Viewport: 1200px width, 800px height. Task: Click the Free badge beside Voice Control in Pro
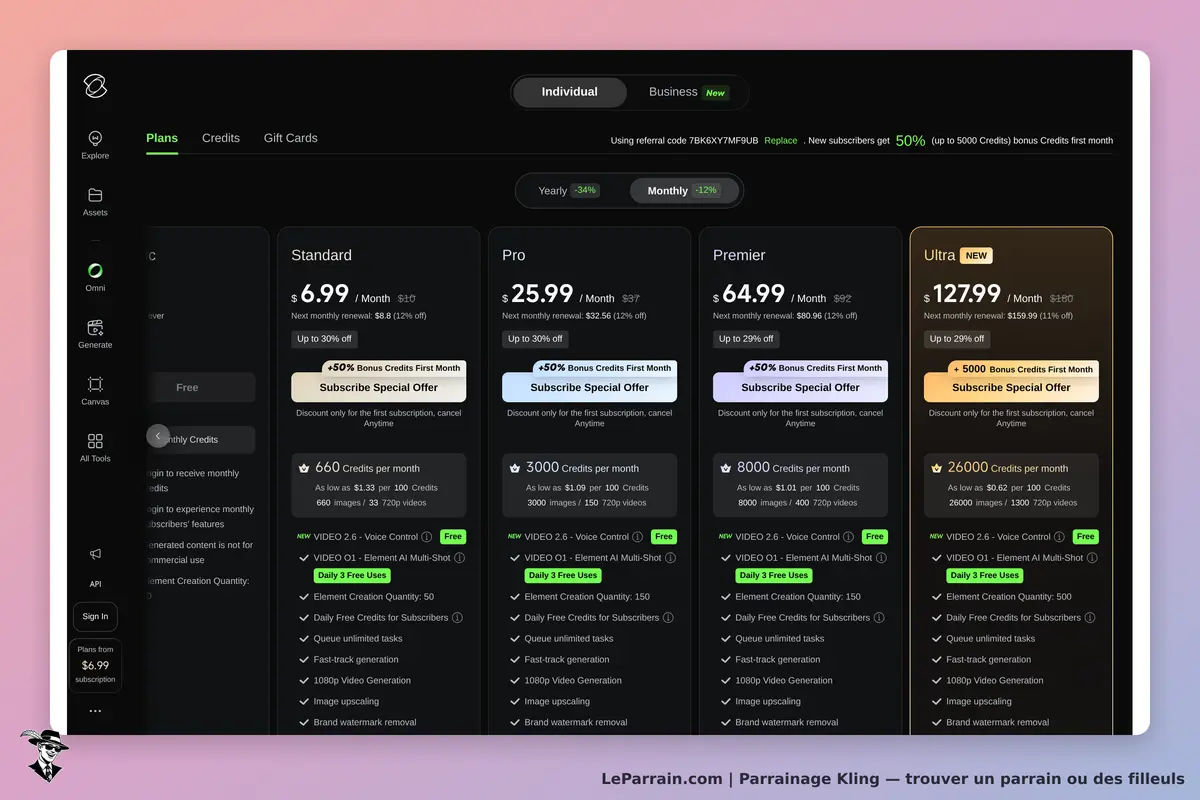point(664,537)
